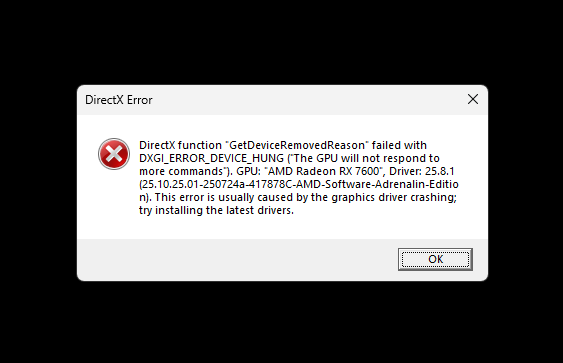The height and width of the screenshot is (363, 563).
Task: Click the black background below the dialog
Action: click(x=282, y=322)
